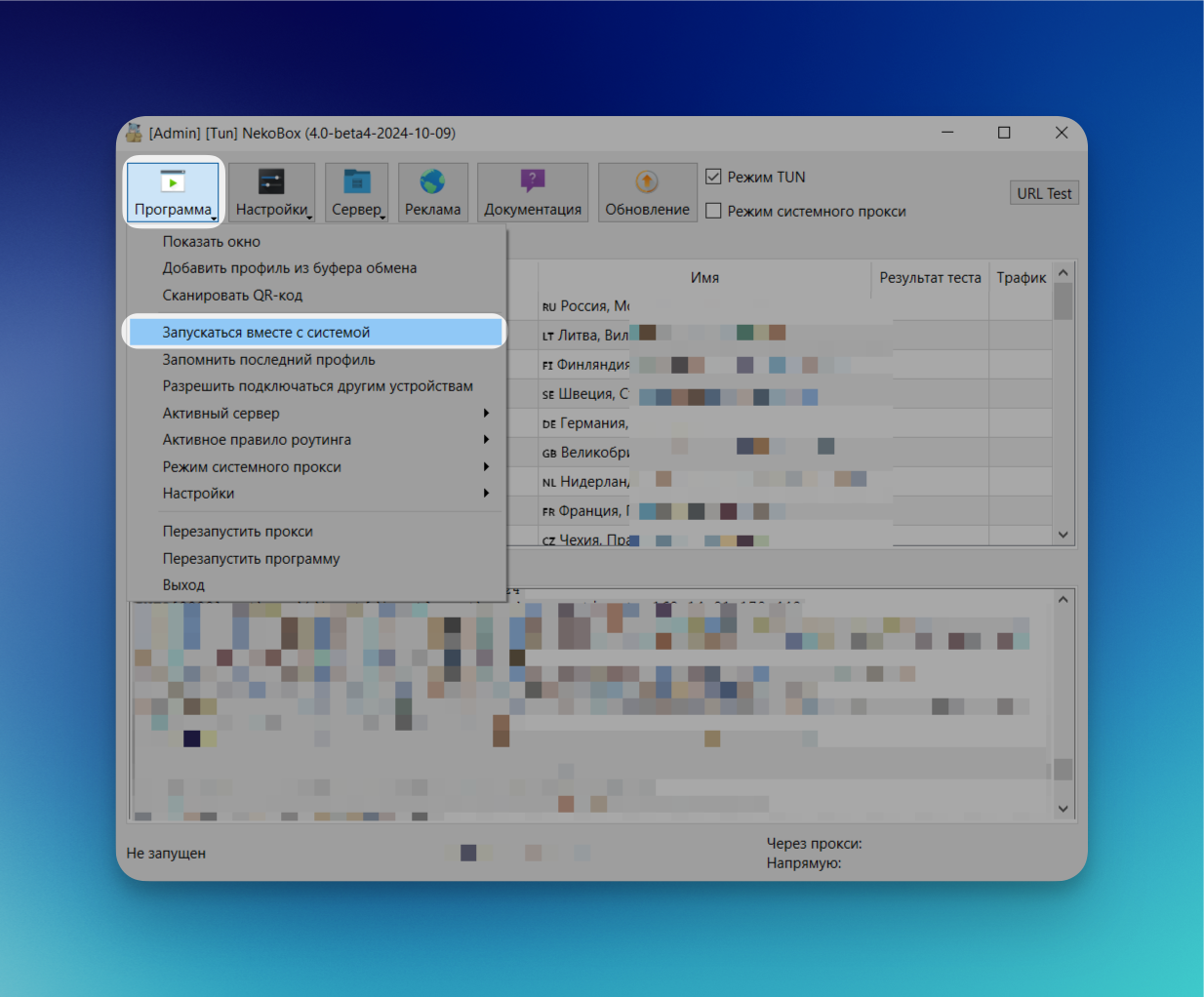Maximize the NekoBox window

1004,133
